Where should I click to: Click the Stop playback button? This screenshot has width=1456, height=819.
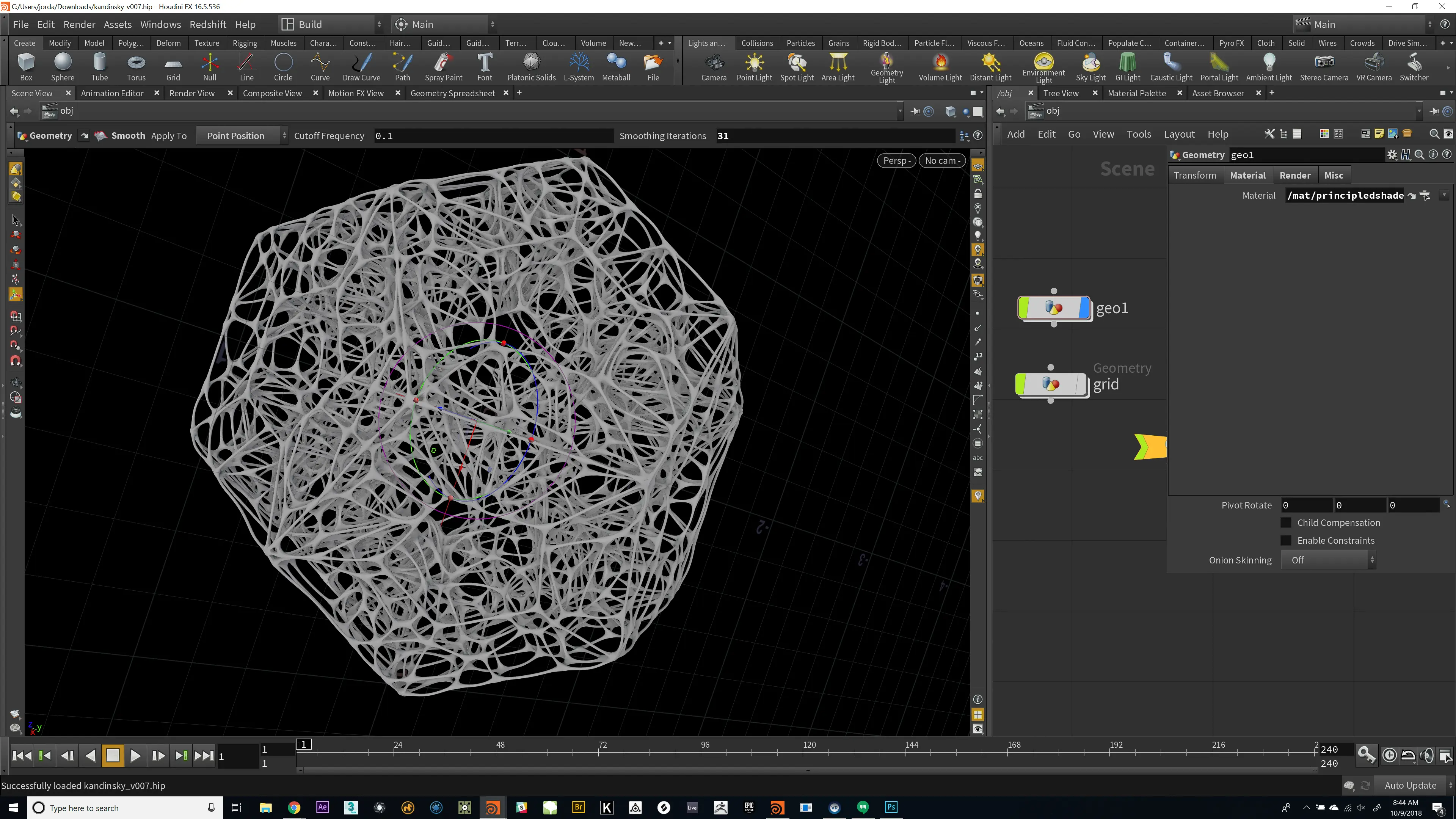click(x=113, y=756)
